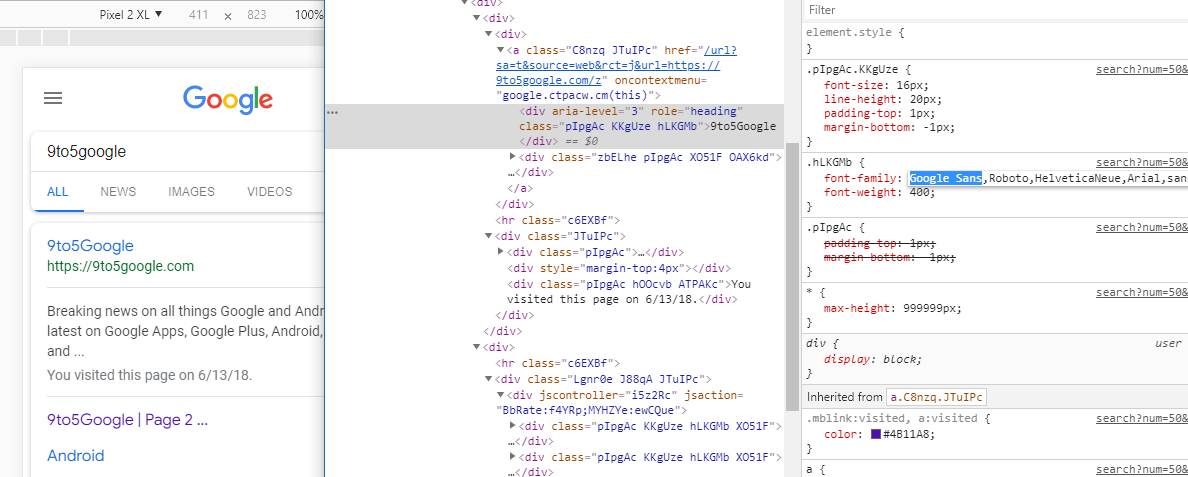
Task: Click the styles Filter input field
Action: point(990,10)
